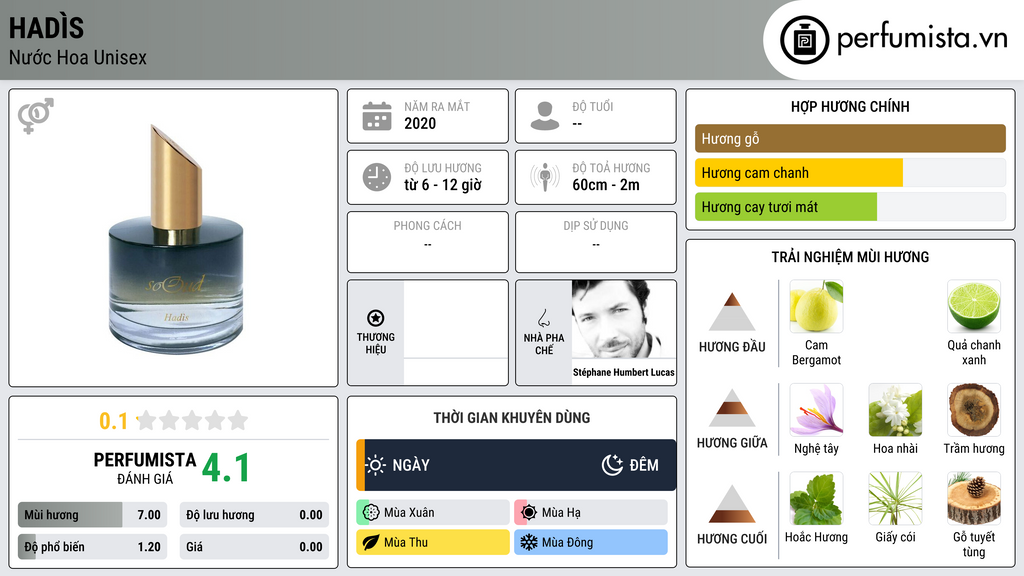The image size is (1024, 576).
Task: Click the green 4.1 Perfumista score
Action: tap(226, 468)
